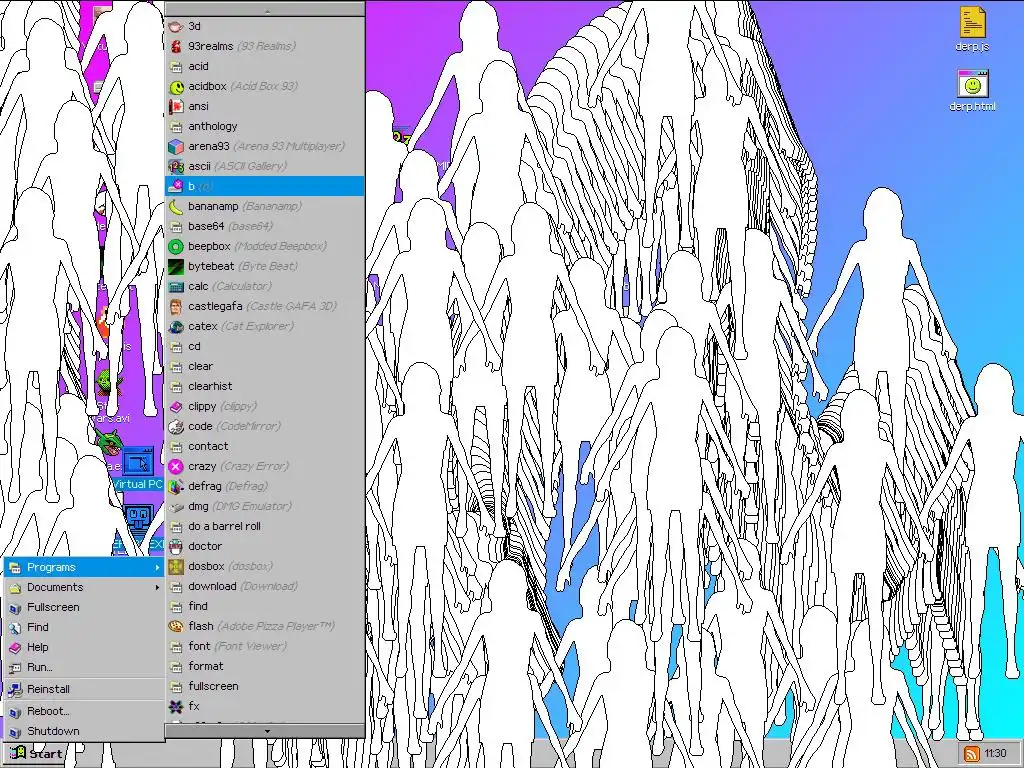The image size is (1024, 768).
Task: Click the catex globe icon
Action: [176, 327]
